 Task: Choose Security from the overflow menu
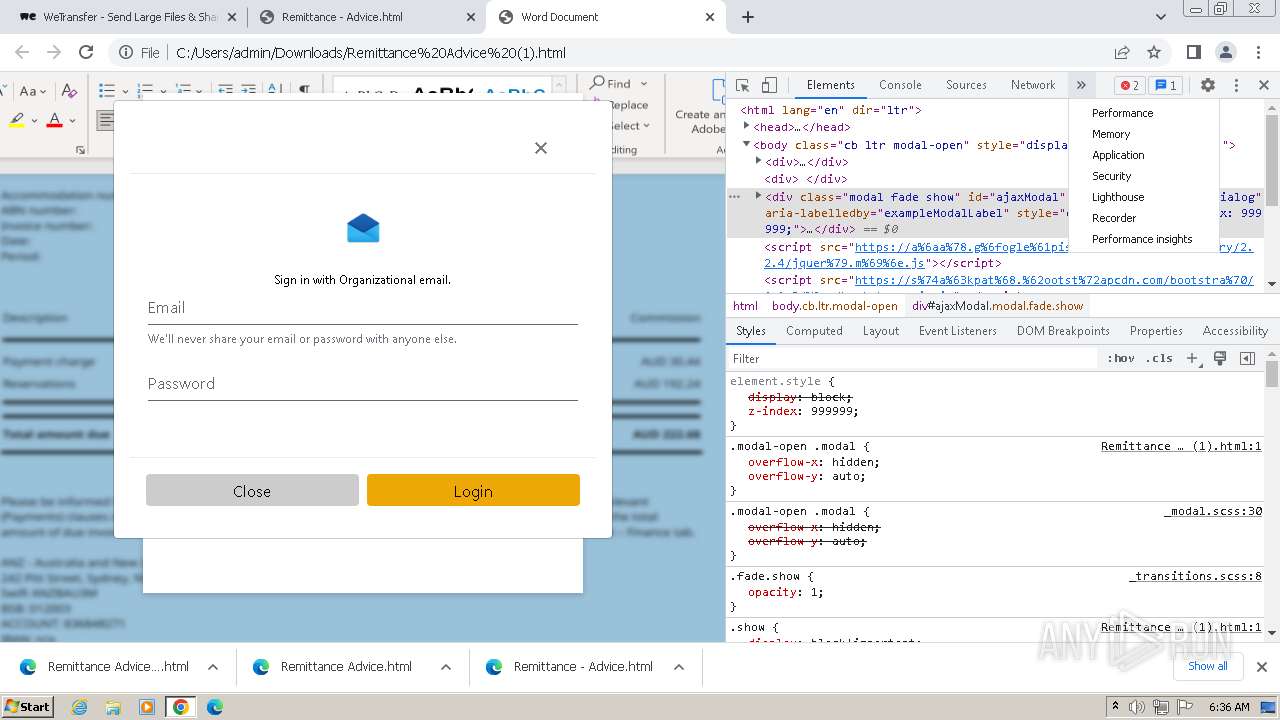click(1111, 176)
